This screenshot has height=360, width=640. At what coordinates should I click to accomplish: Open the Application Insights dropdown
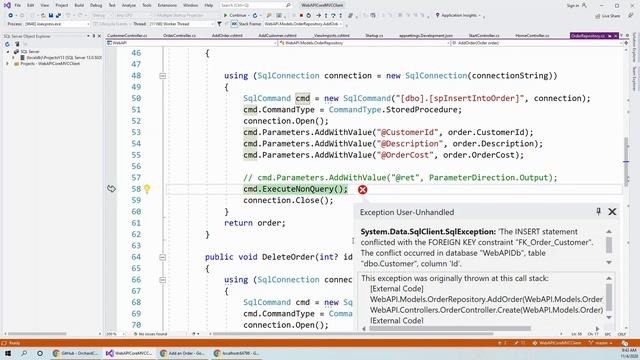click(460, 16)
